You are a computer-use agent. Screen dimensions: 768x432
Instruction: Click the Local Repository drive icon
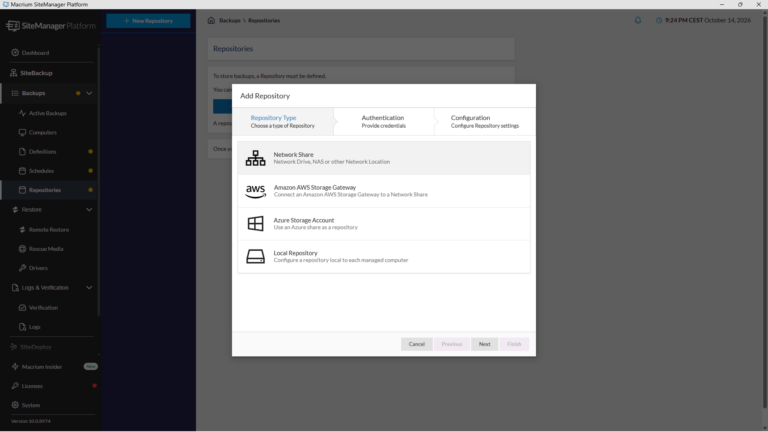(x=255, y=256)
